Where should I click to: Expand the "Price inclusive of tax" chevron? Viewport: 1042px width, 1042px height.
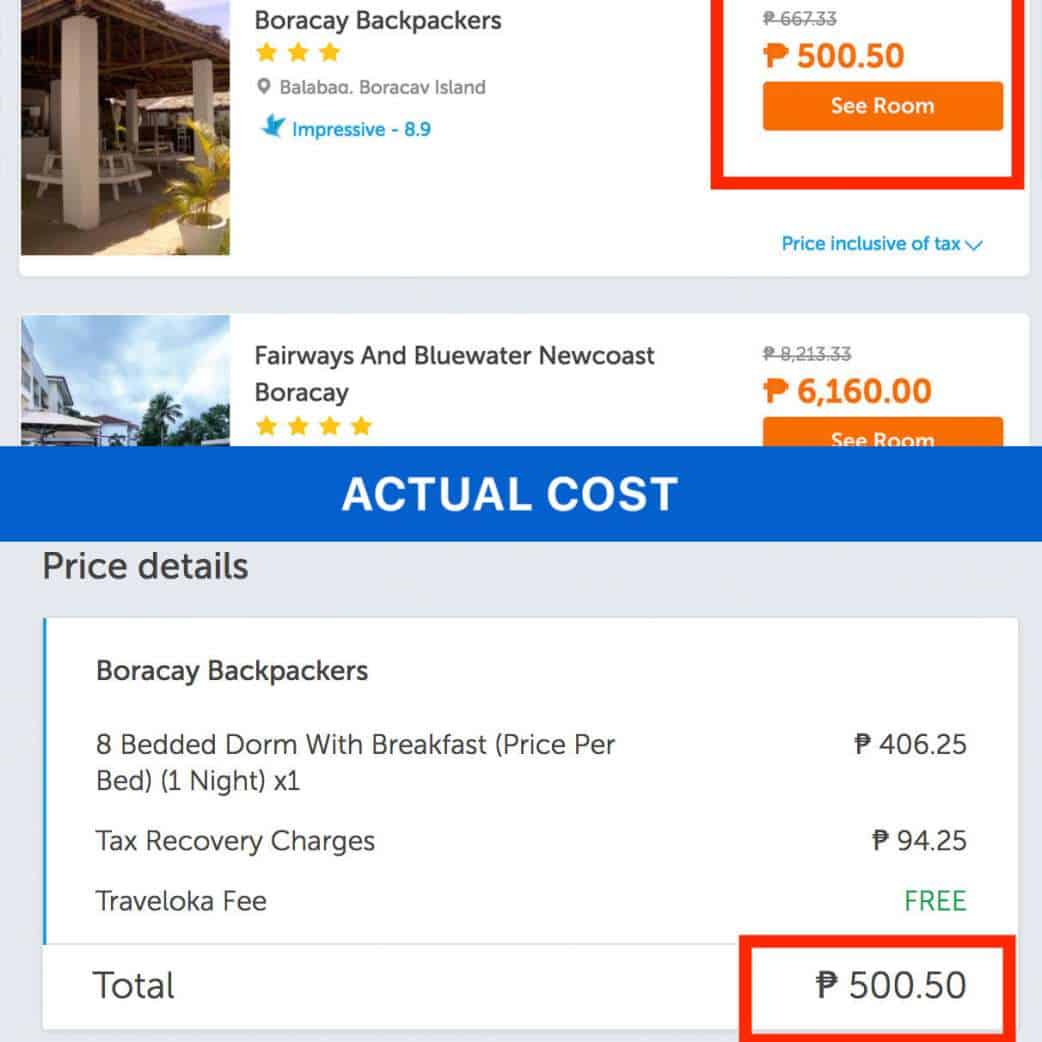[974, 245]
